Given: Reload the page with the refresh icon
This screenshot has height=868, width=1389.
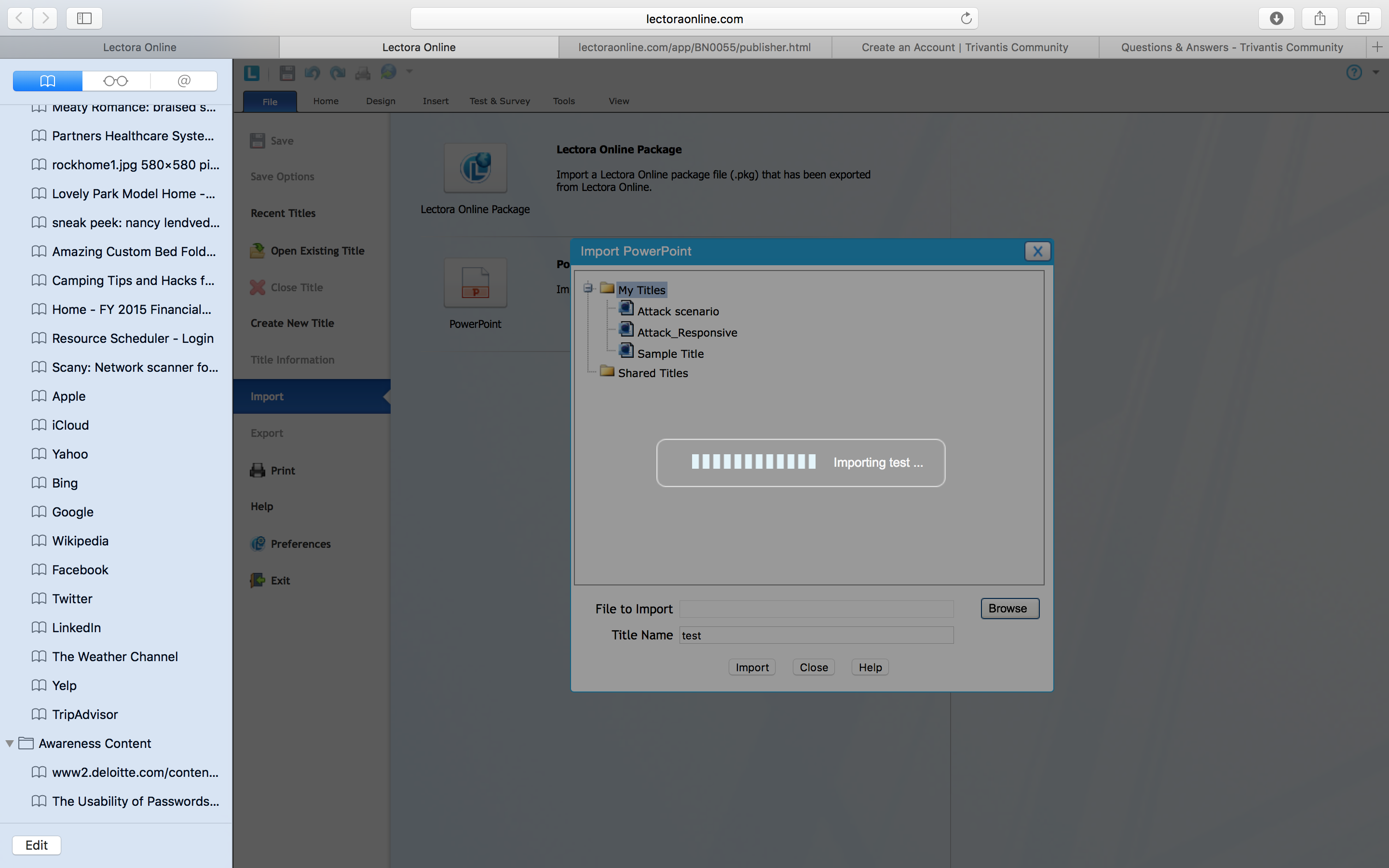Looking at the screenshot, I should pyautogui.click(x=966, y=18).
